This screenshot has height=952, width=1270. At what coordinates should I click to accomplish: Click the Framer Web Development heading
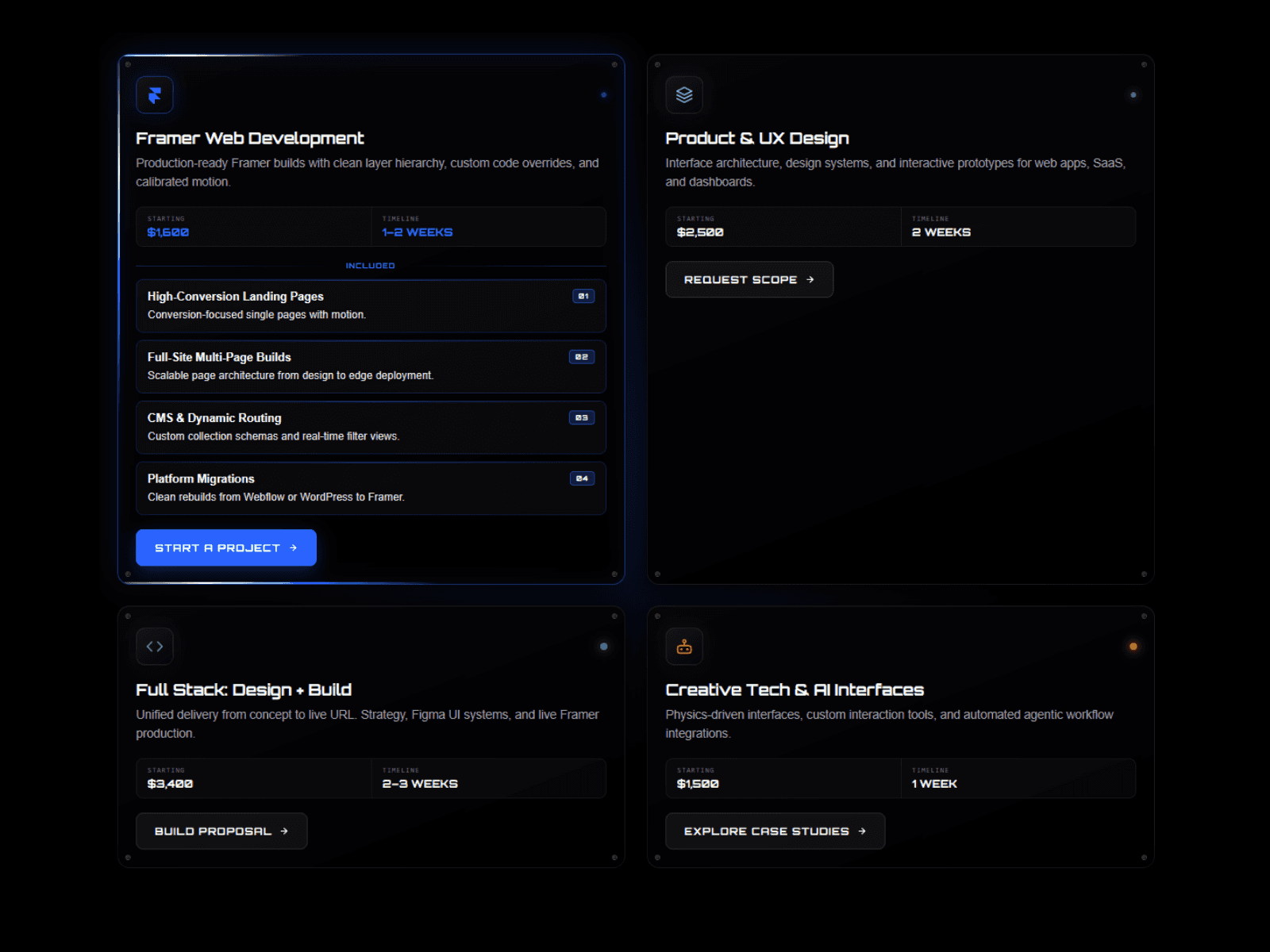[250, 138]
